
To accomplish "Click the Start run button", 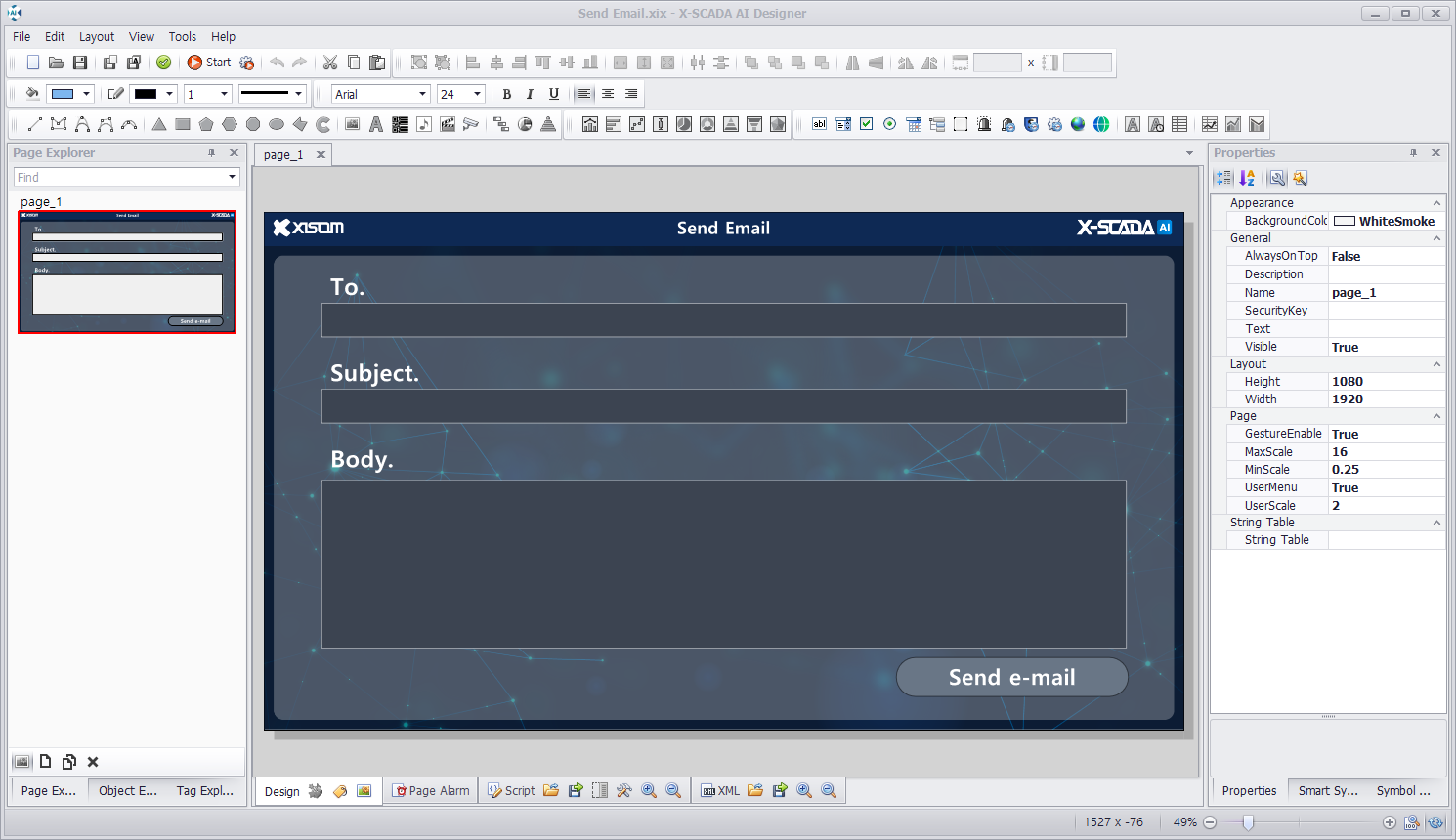I will click(209, 63).
